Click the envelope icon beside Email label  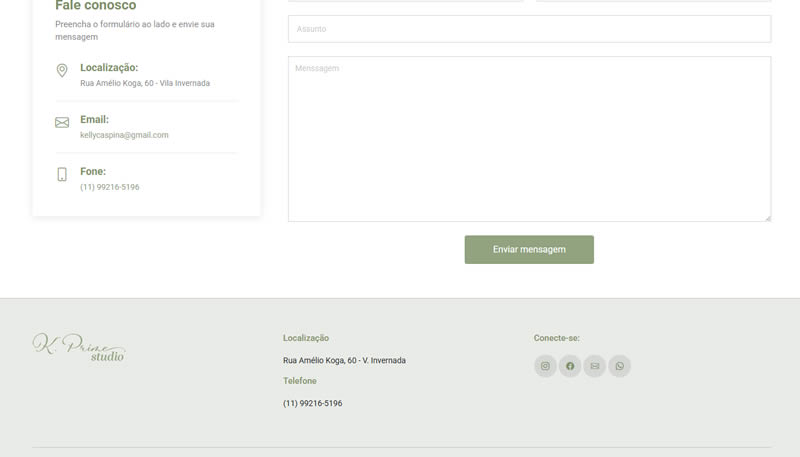62,123
